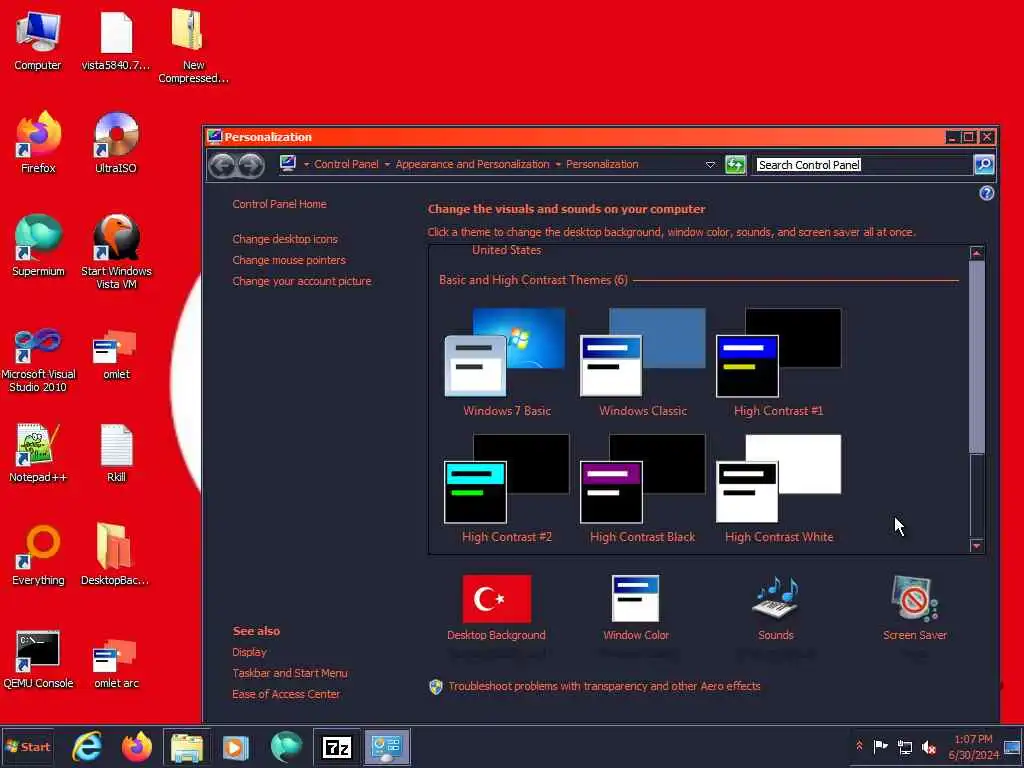
Task: Expand the Control Panel breadcrumb arrow
Action: pyautogui.click(x=387, y=165)
